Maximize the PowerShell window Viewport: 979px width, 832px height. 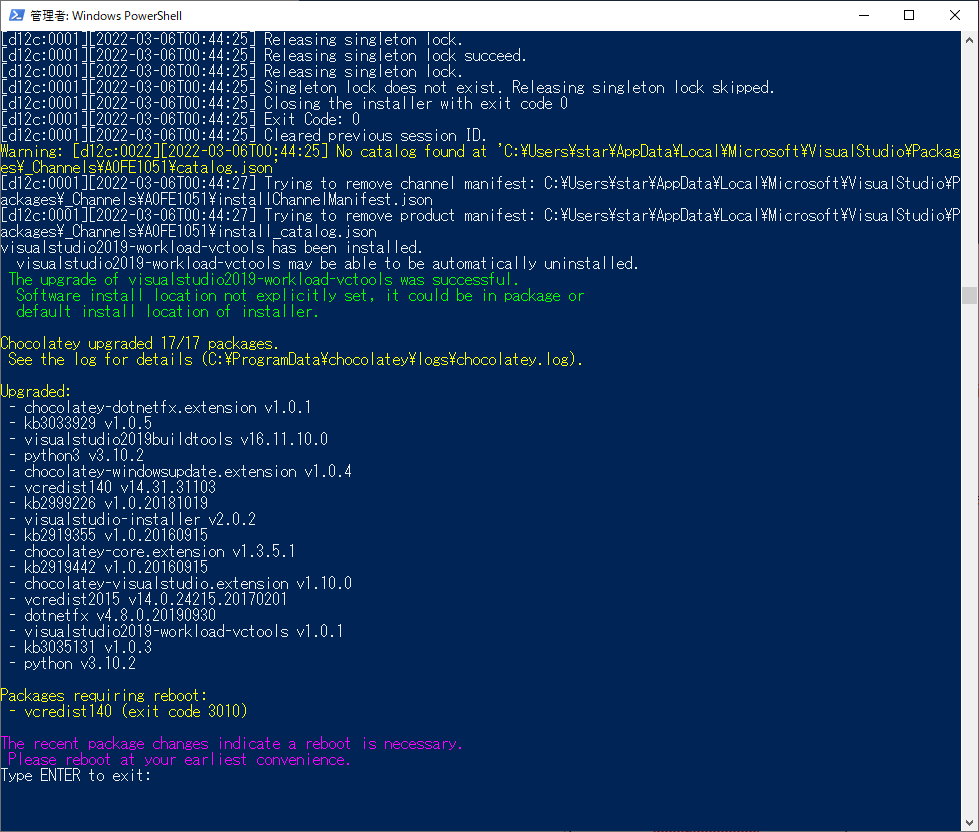tap(909, 15)
